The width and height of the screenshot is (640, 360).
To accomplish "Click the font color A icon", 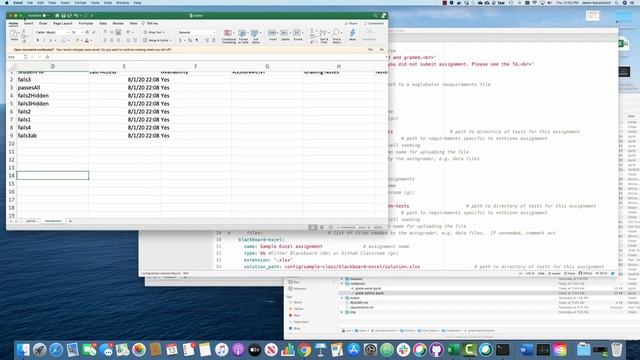I will click(87, 40).
